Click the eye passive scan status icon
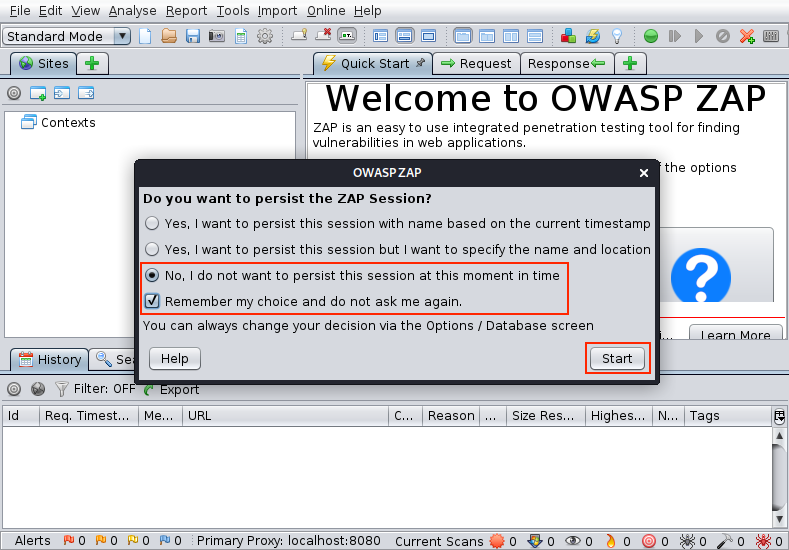 573,541
